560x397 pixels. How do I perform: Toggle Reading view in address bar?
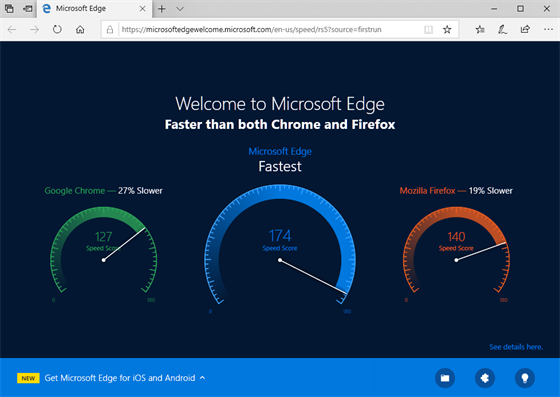coord(428,30)
